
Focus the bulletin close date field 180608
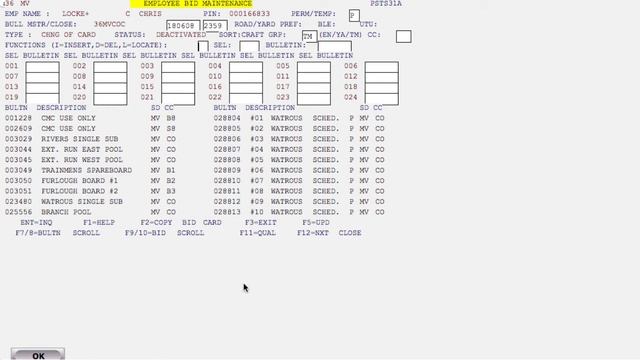183,25
